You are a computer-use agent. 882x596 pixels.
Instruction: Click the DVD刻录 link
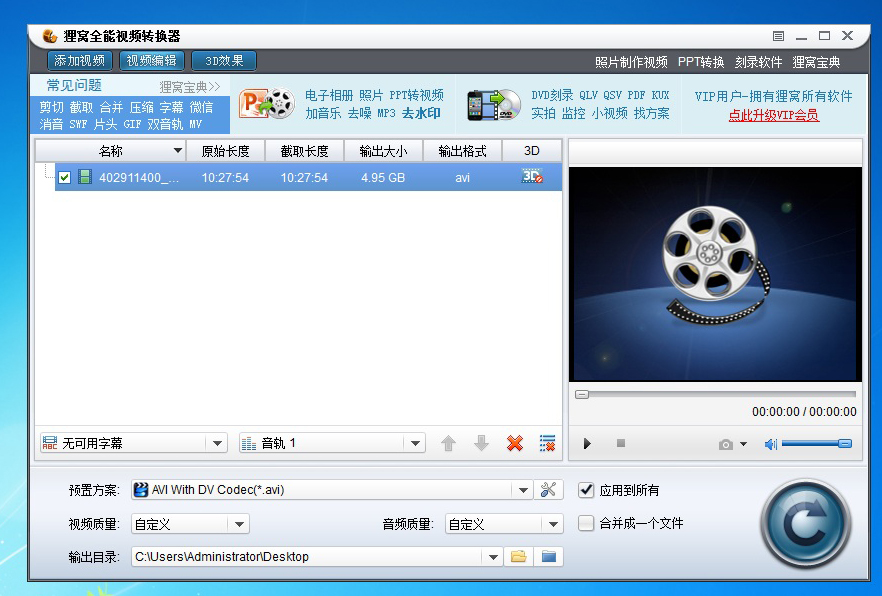tap(552, 95)
